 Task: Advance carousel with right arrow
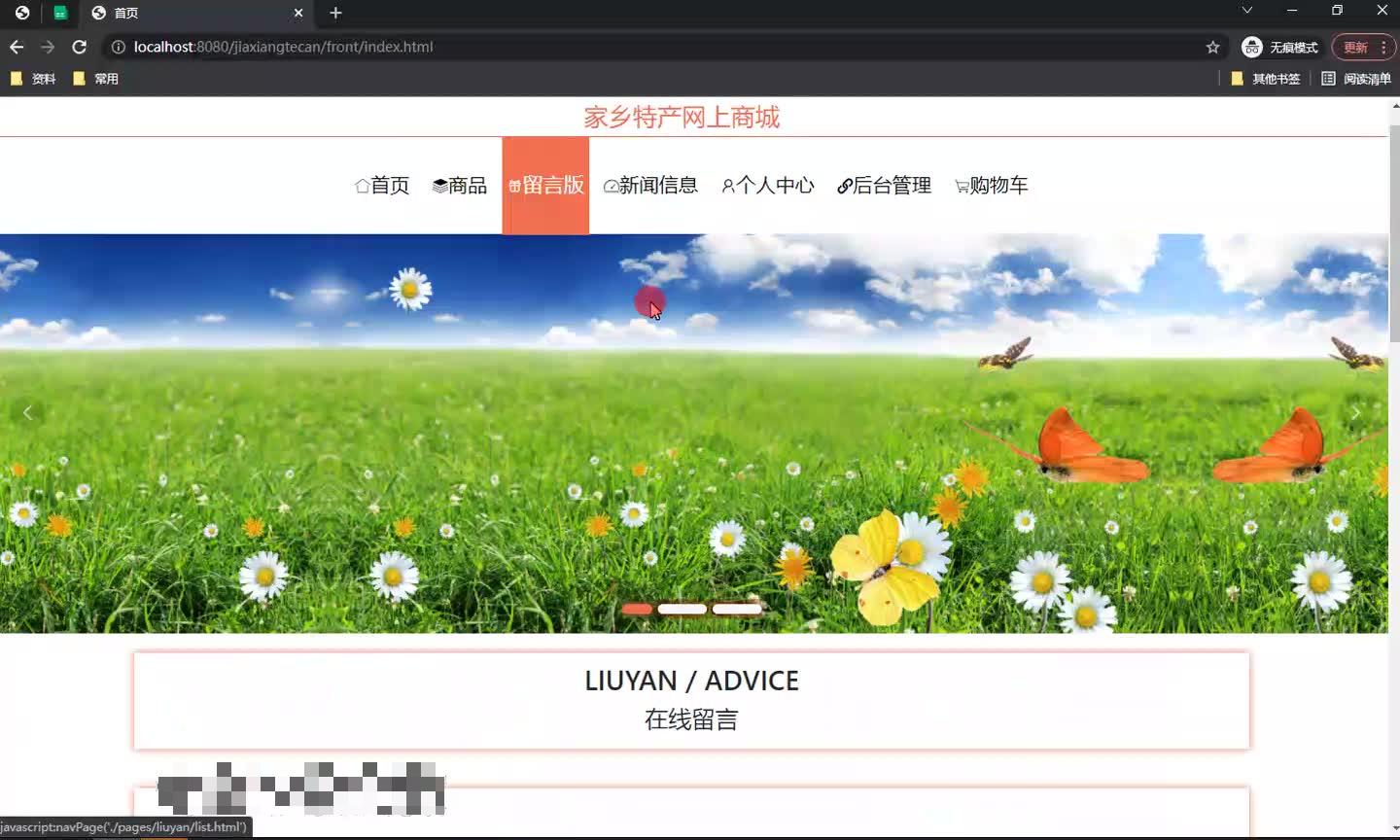point(1355,412)
